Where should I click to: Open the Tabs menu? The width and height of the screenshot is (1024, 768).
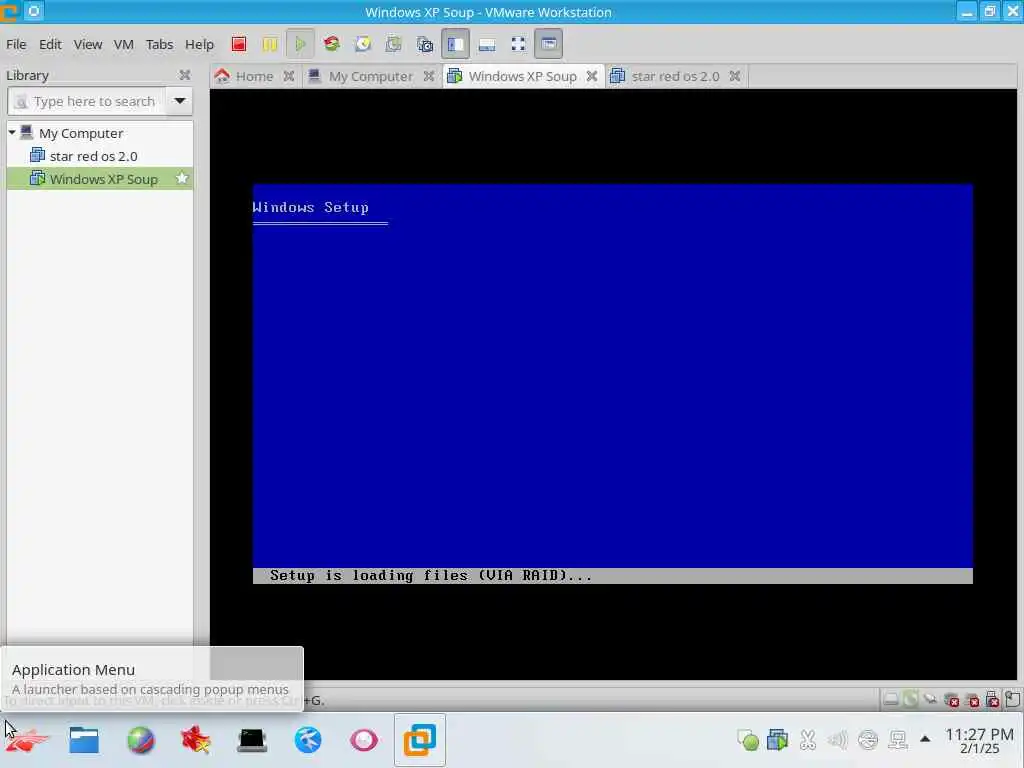point(159,44)
